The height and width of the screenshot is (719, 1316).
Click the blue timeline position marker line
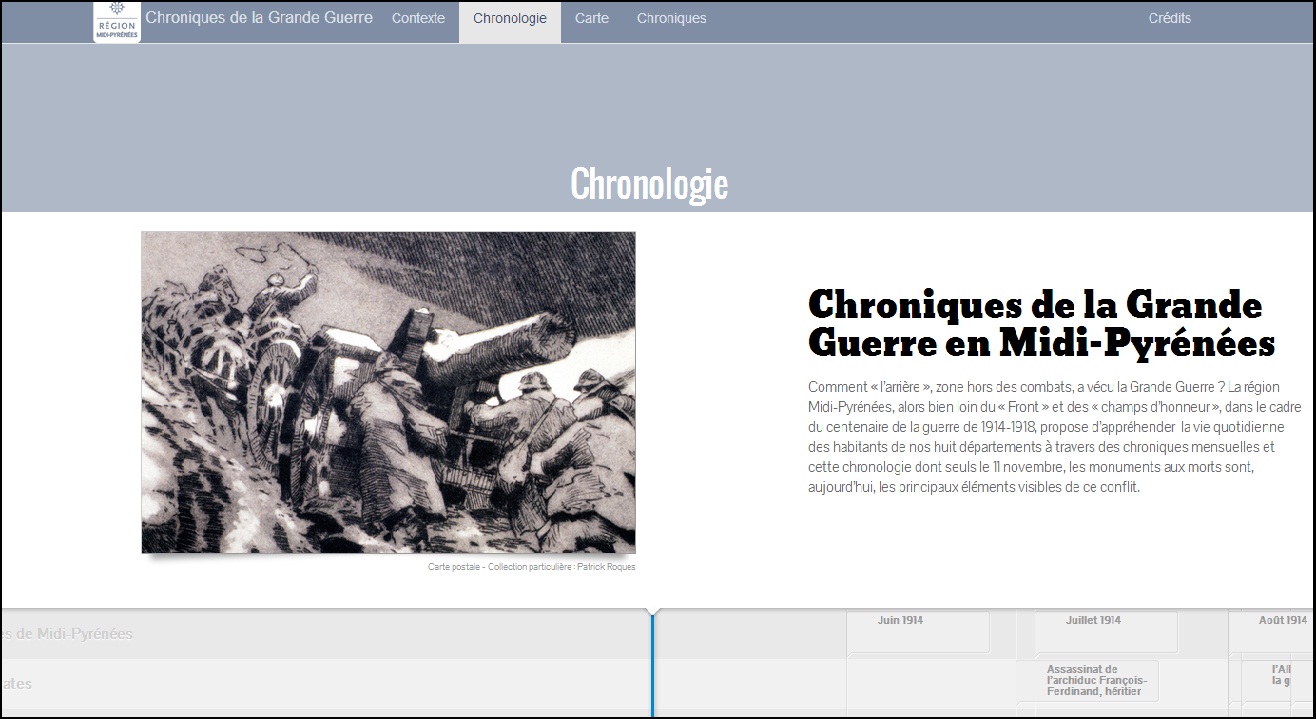tap(652, 664)
